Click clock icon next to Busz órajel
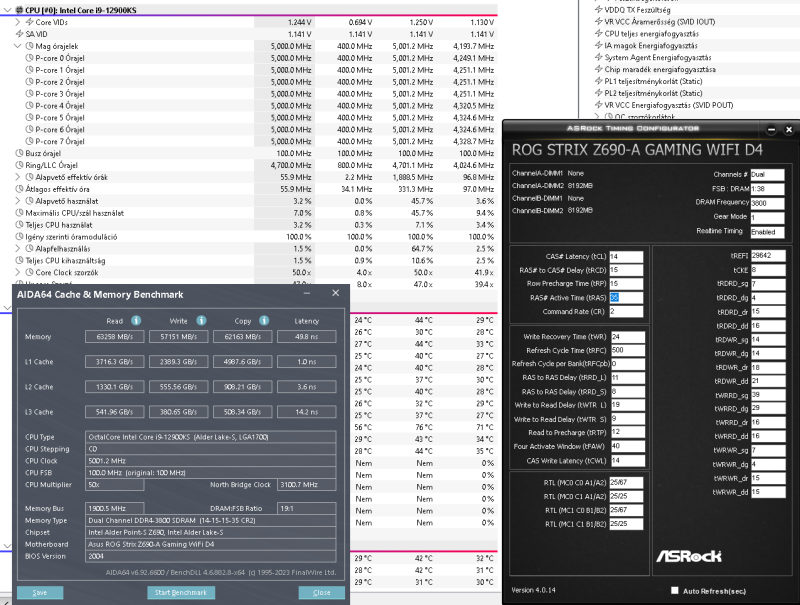This screenshot has width=800, height=605. click(19, 153)
